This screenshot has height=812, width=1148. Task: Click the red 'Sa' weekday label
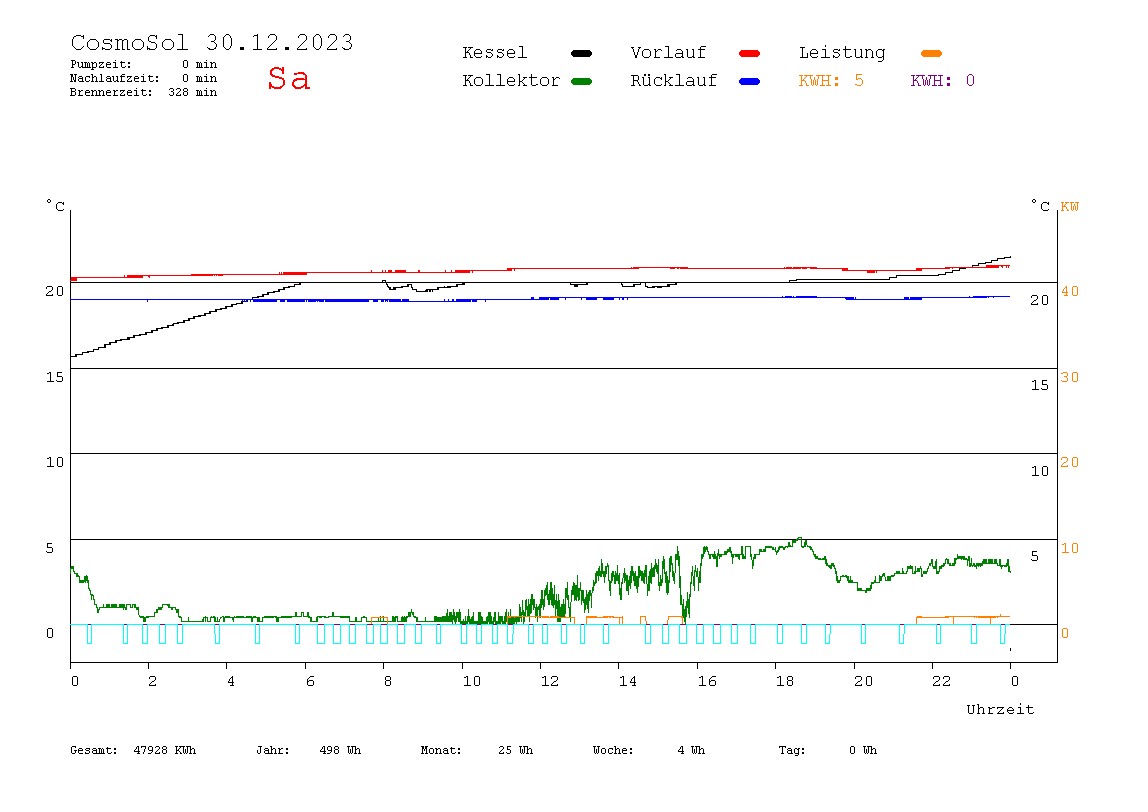click(x=288, y=78)
